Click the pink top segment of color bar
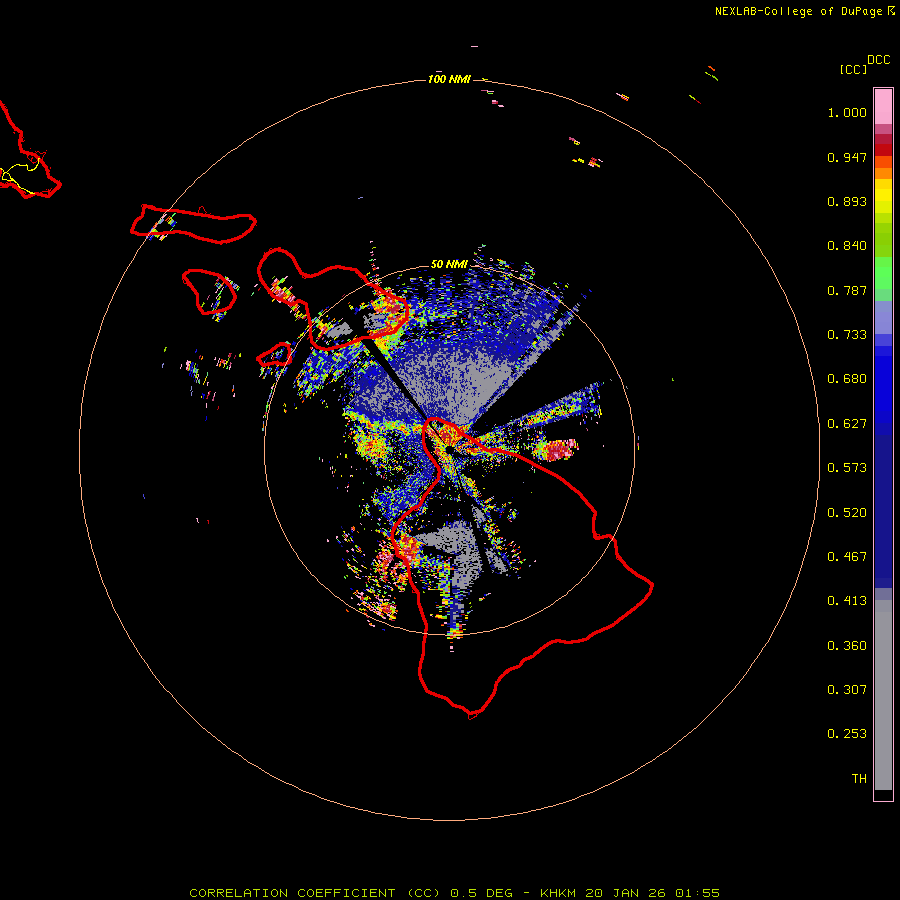The height and width of the screenshot is (900, 900). [883, 106]
